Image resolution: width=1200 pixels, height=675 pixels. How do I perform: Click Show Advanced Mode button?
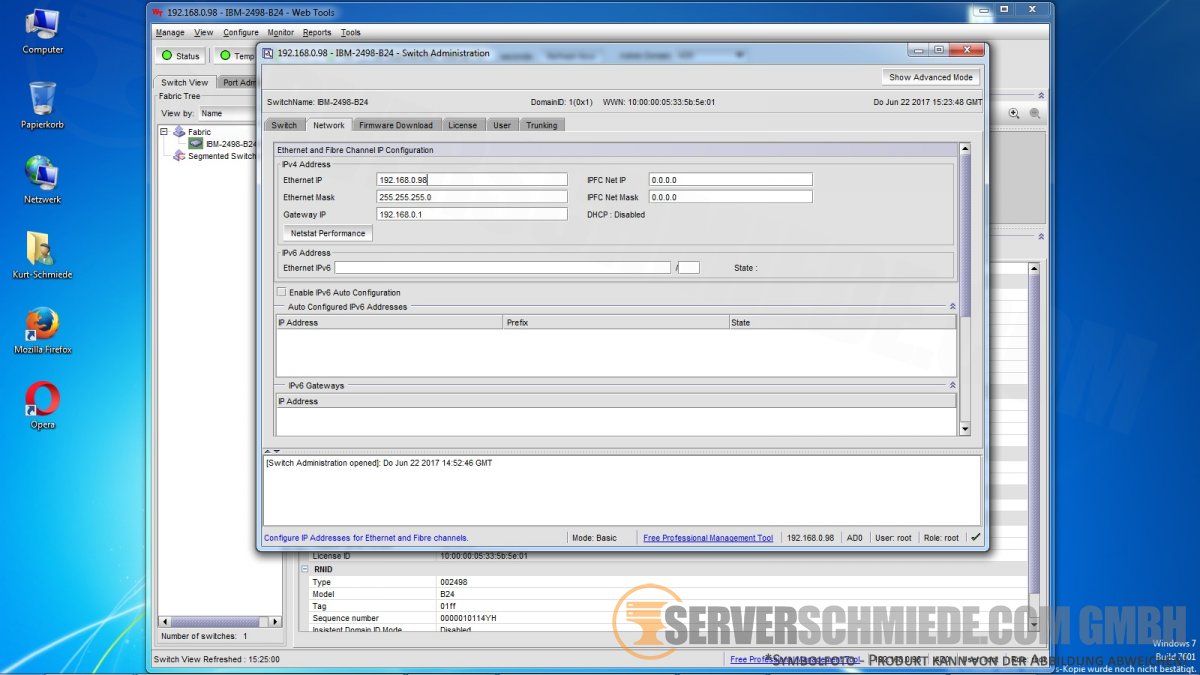click(x=930, y=77)
